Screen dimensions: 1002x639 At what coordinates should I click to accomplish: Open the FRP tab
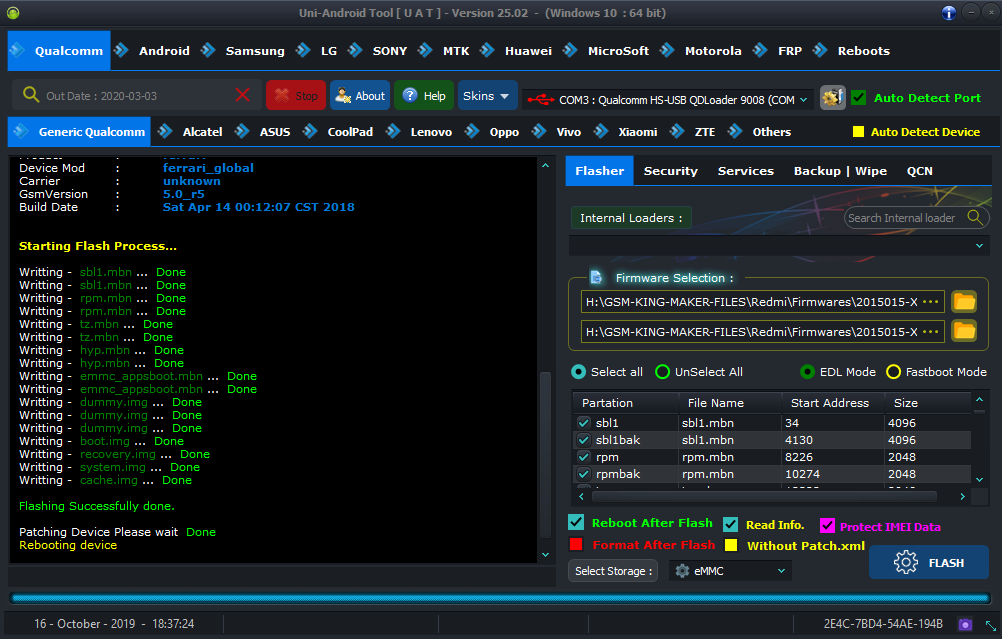(790, 50)
